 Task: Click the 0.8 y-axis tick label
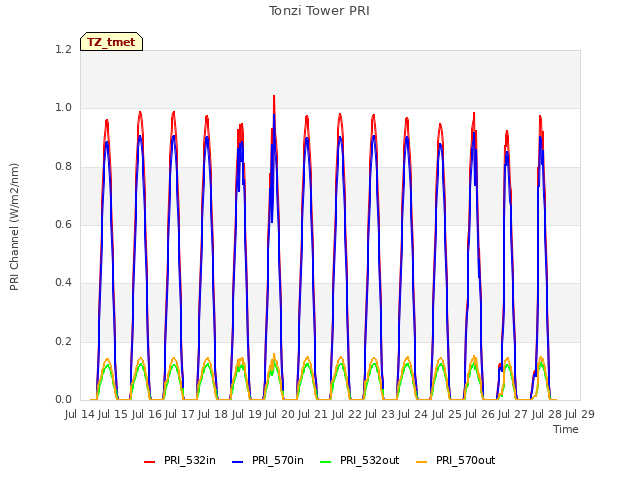click(63, 166)
